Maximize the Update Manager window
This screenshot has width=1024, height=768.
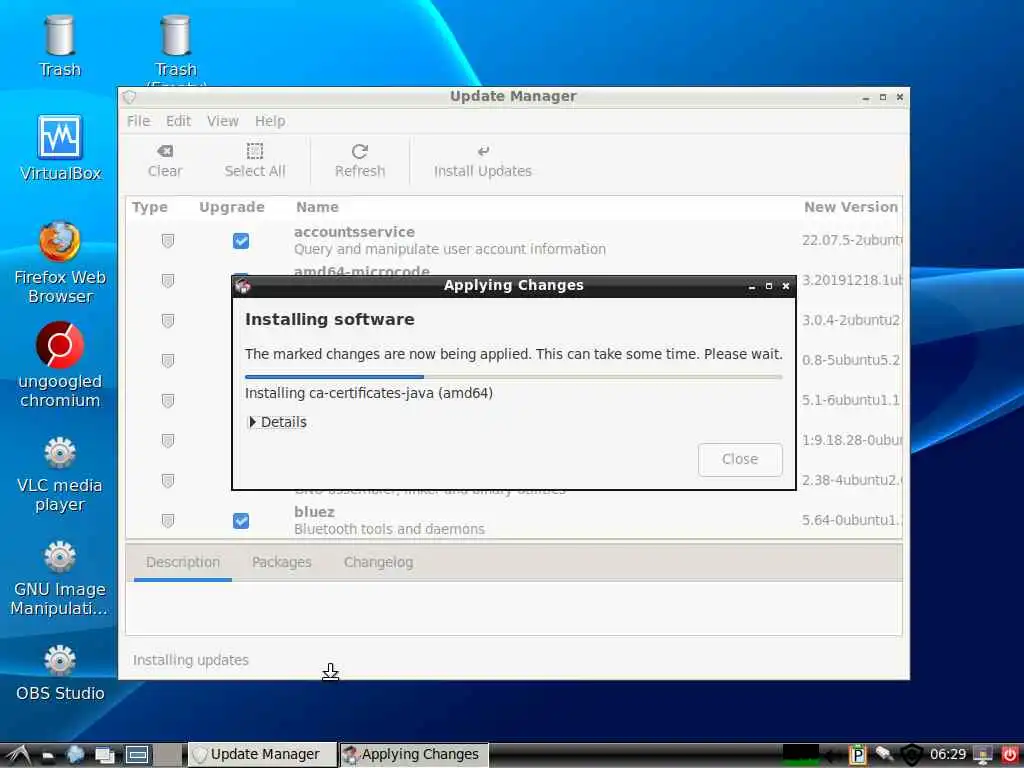pos(883,97)
